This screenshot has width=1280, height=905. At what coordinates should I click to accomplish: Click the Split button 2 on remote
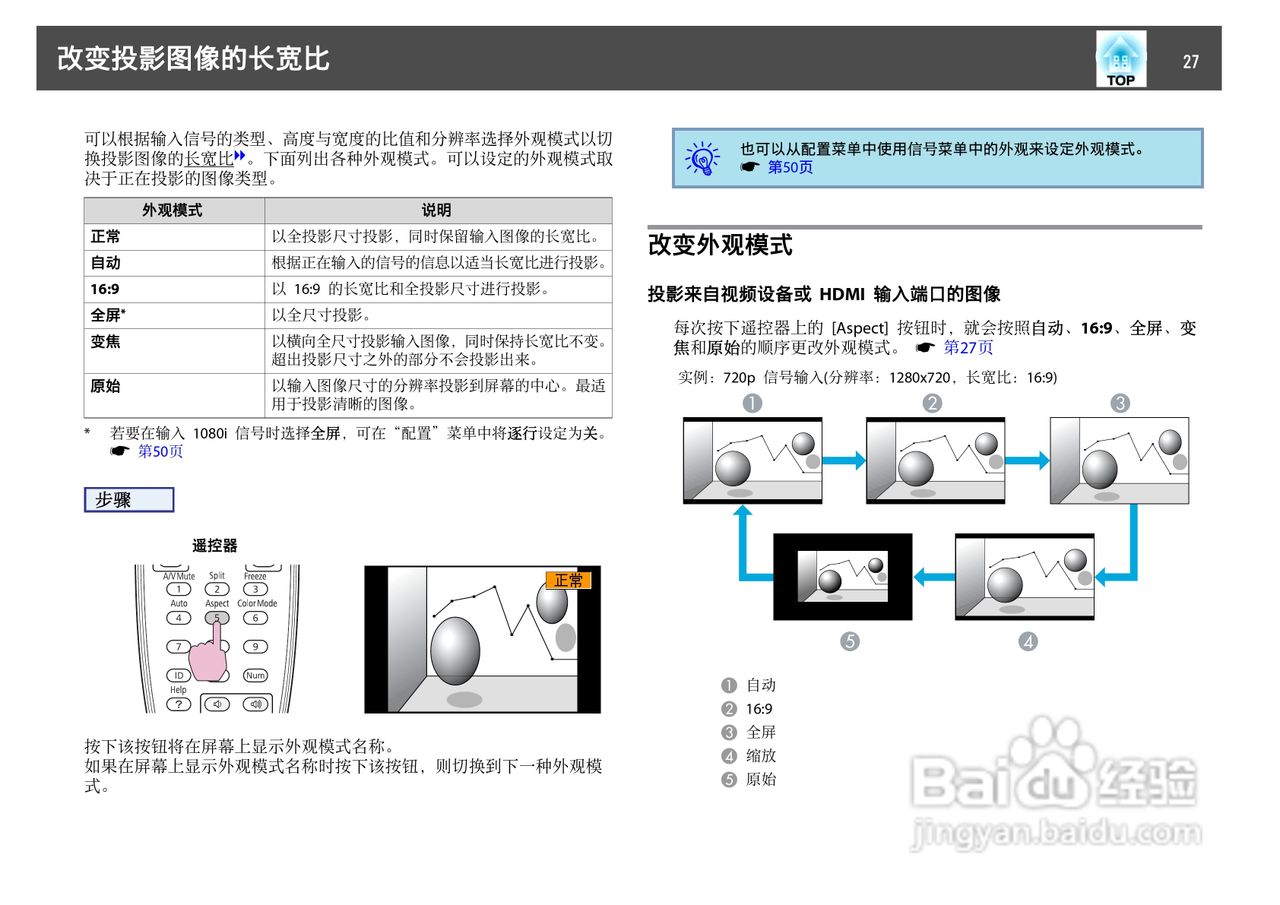[217, 589]
